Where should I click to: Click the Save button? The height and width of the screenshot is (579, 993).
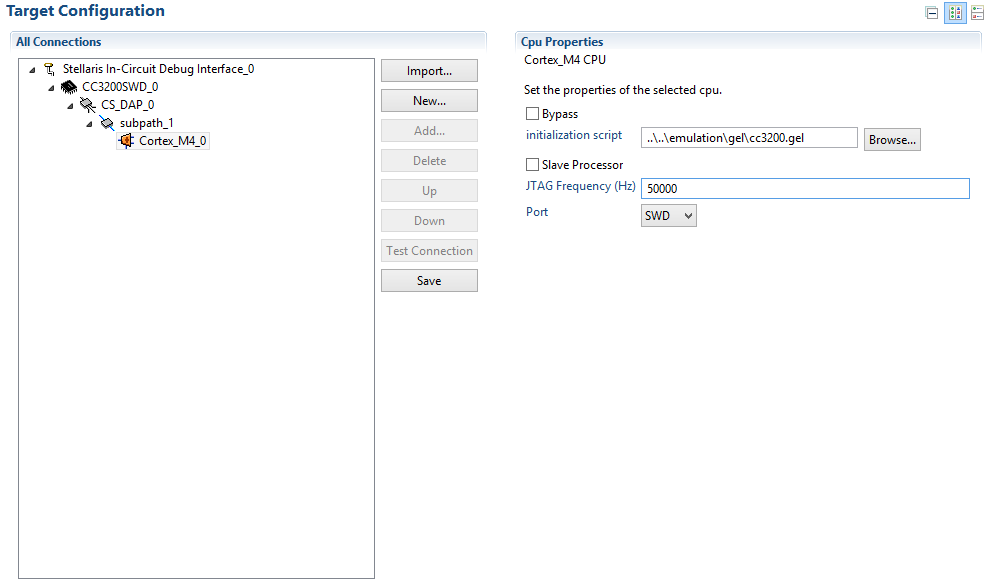coord(429,281)
